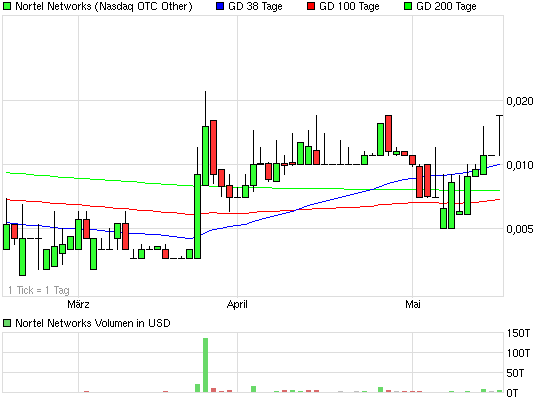Select the 'GD 200 Tage' legend text

pyautogui.click(x=446, y=6)
